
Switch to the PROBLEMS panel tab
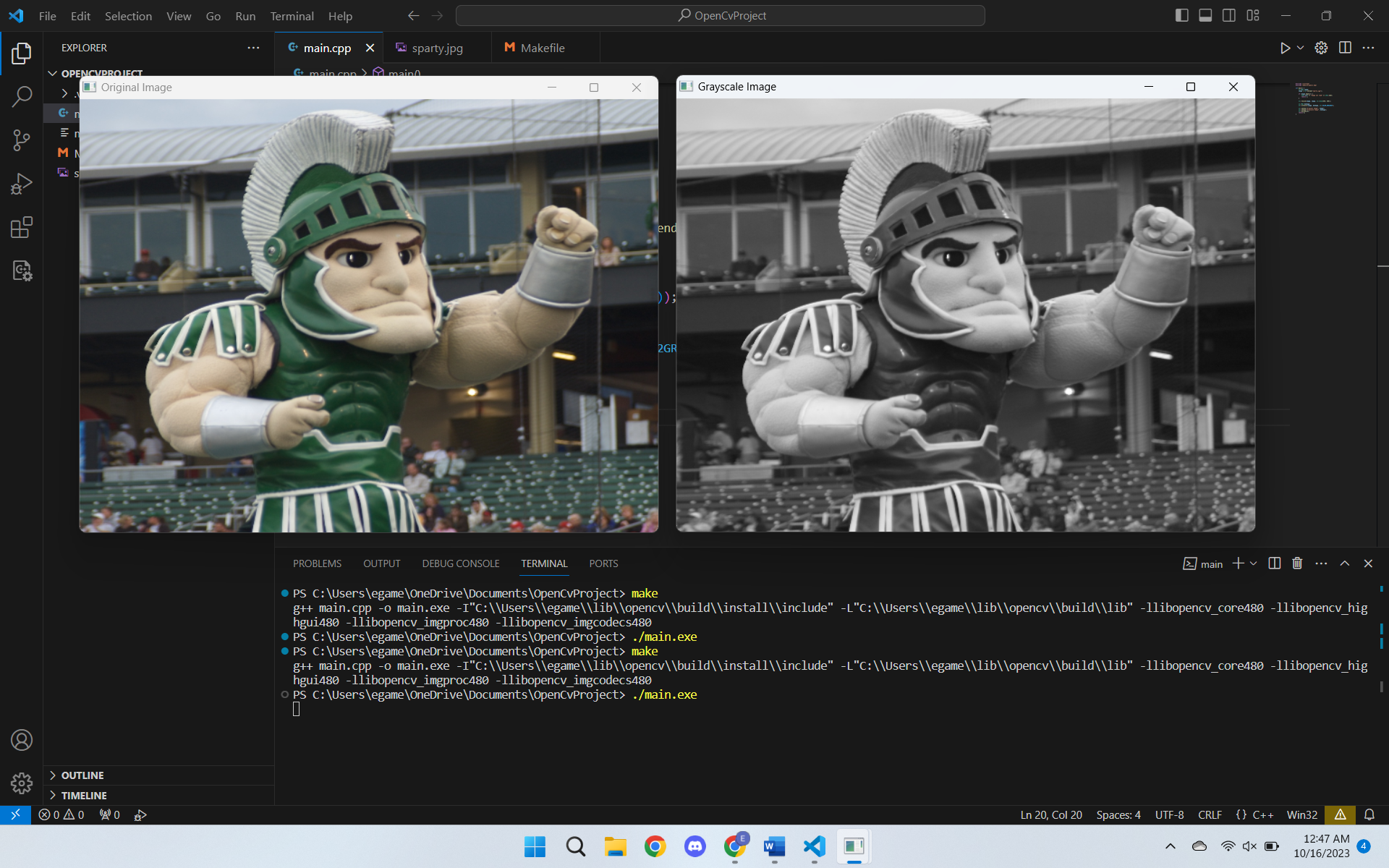pyautogui.click(x=317, y=563)
